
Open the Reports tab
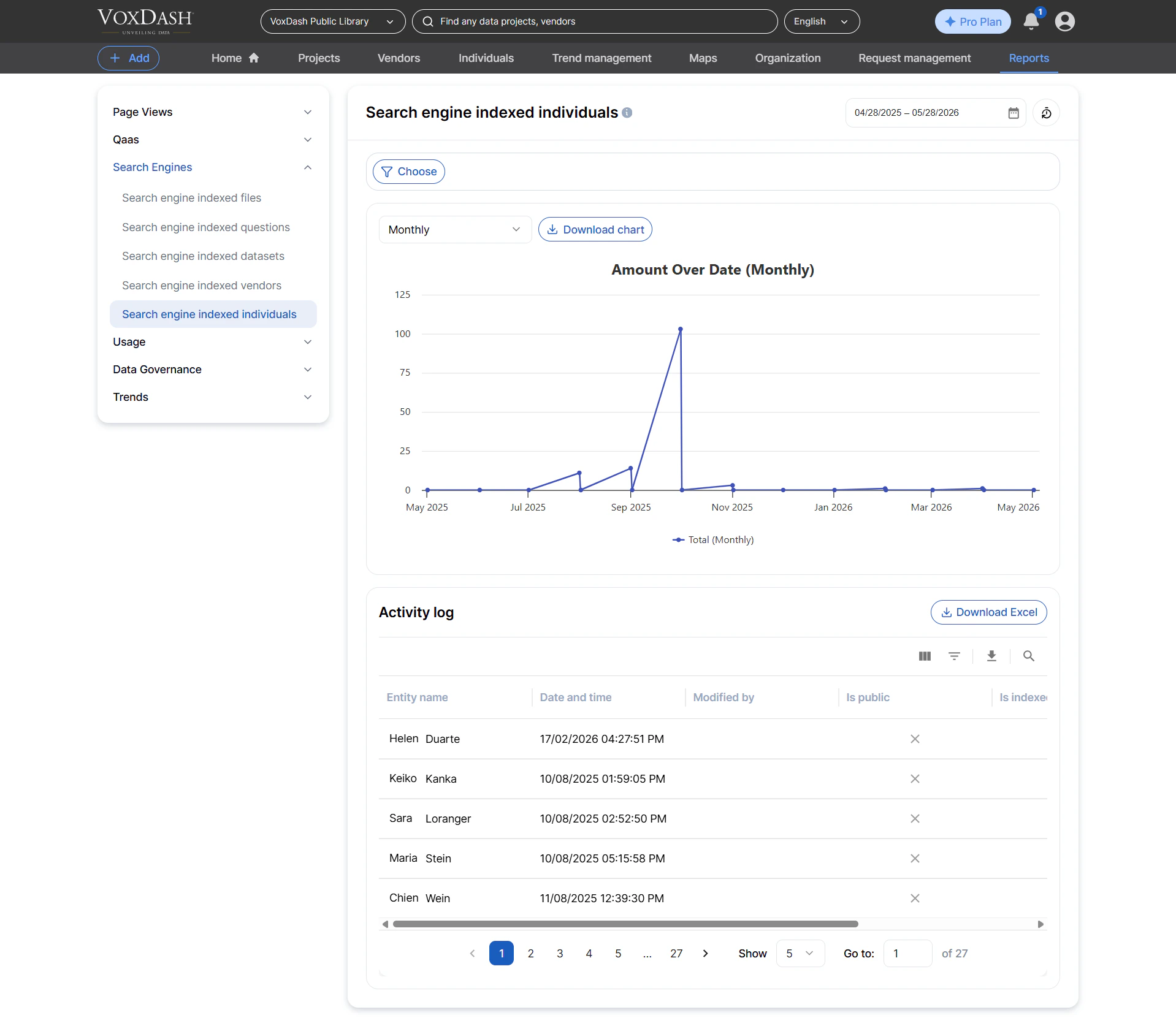point(1029,58)
